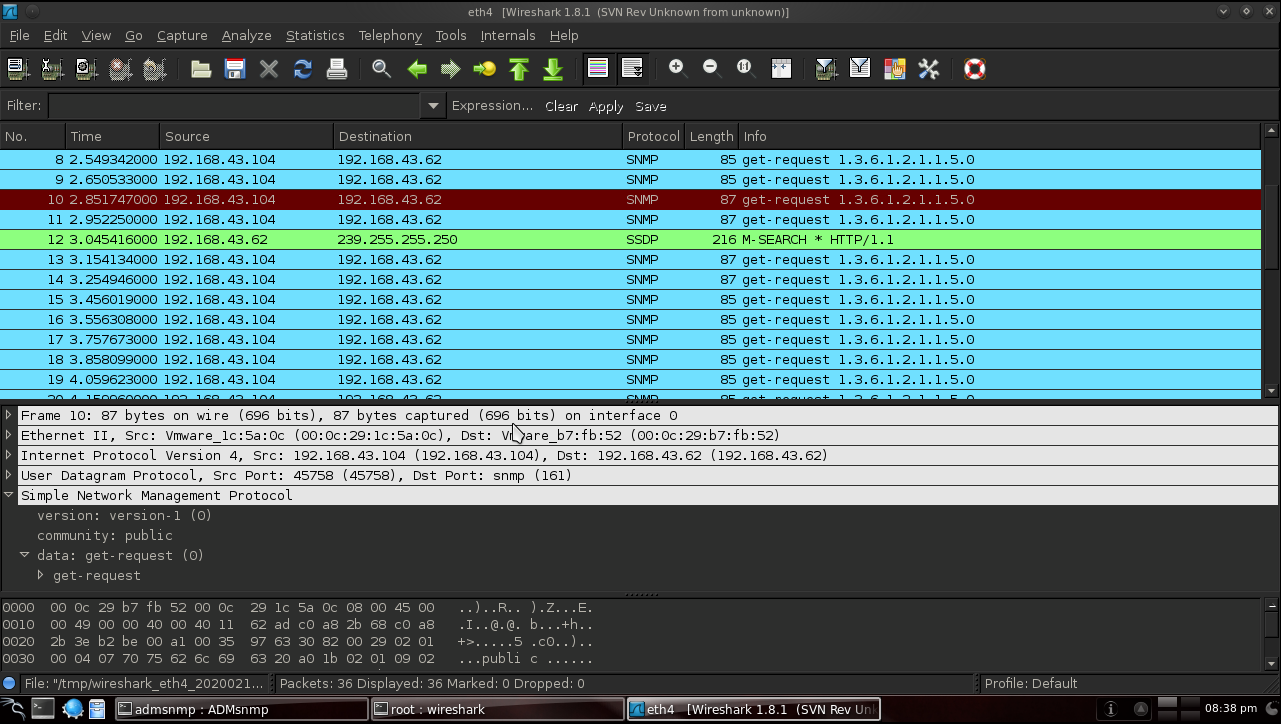Expand the nested get-request node
The width and height of the screenshot is (1281, 724).
click(41, 575)
